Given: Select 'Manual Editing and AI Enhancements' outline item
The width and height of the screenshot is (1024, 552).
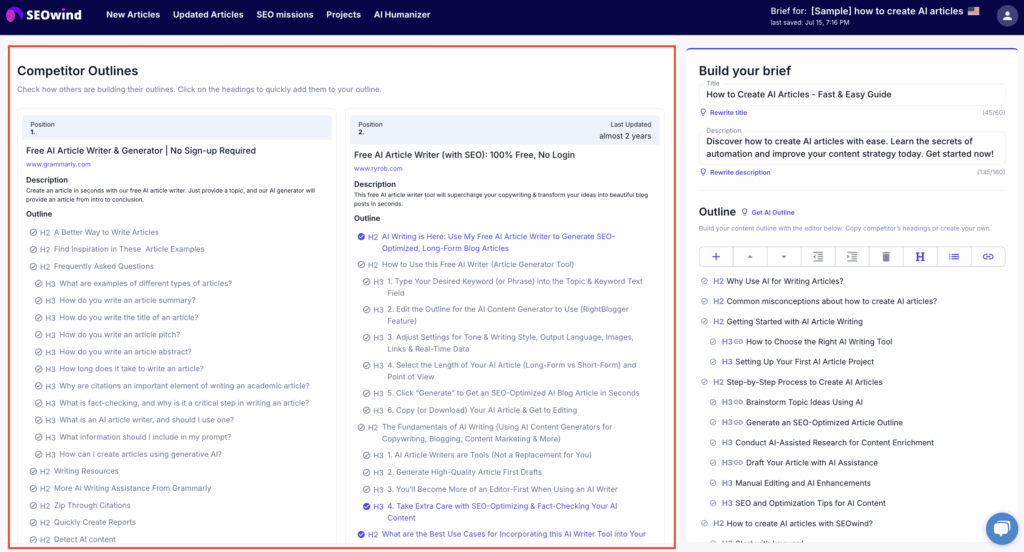Looking at the screenshot, I should (803, 483).
